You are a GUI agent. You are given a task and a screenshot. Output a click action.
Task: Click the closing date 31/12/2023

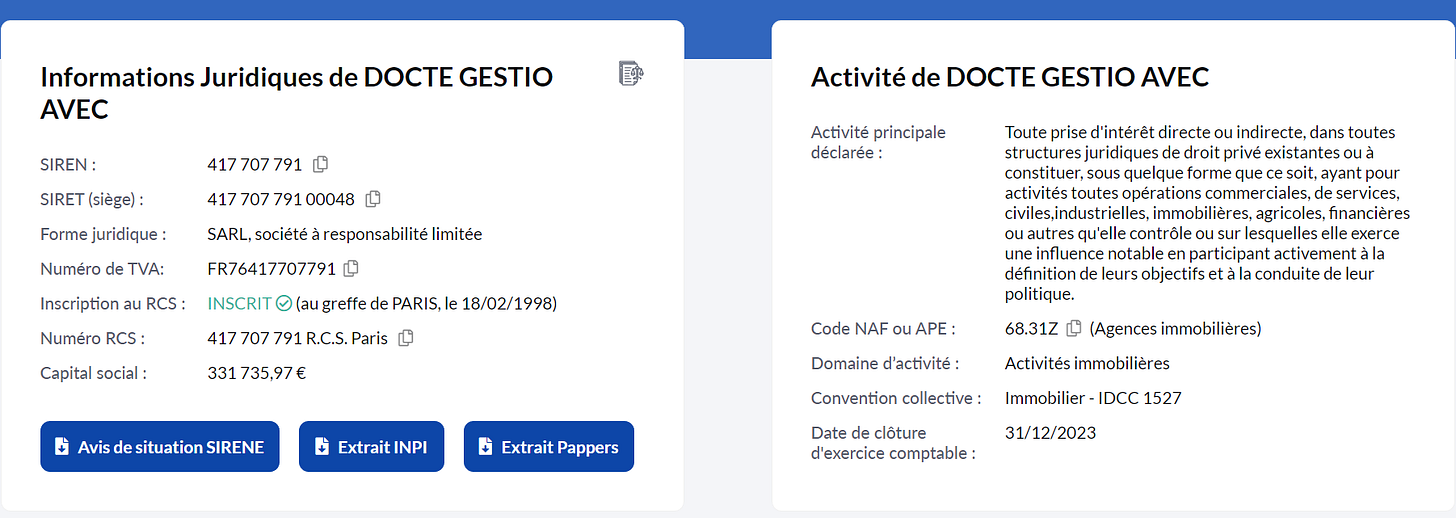pos(1050,433)
